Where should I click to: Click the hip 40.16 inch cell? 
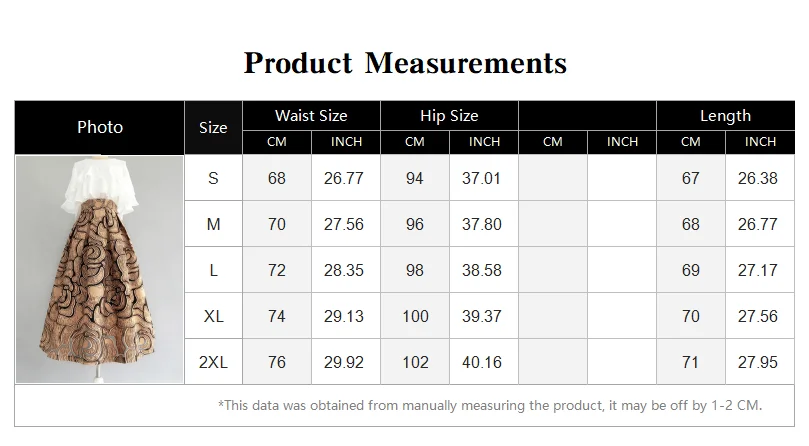point(483,362)
